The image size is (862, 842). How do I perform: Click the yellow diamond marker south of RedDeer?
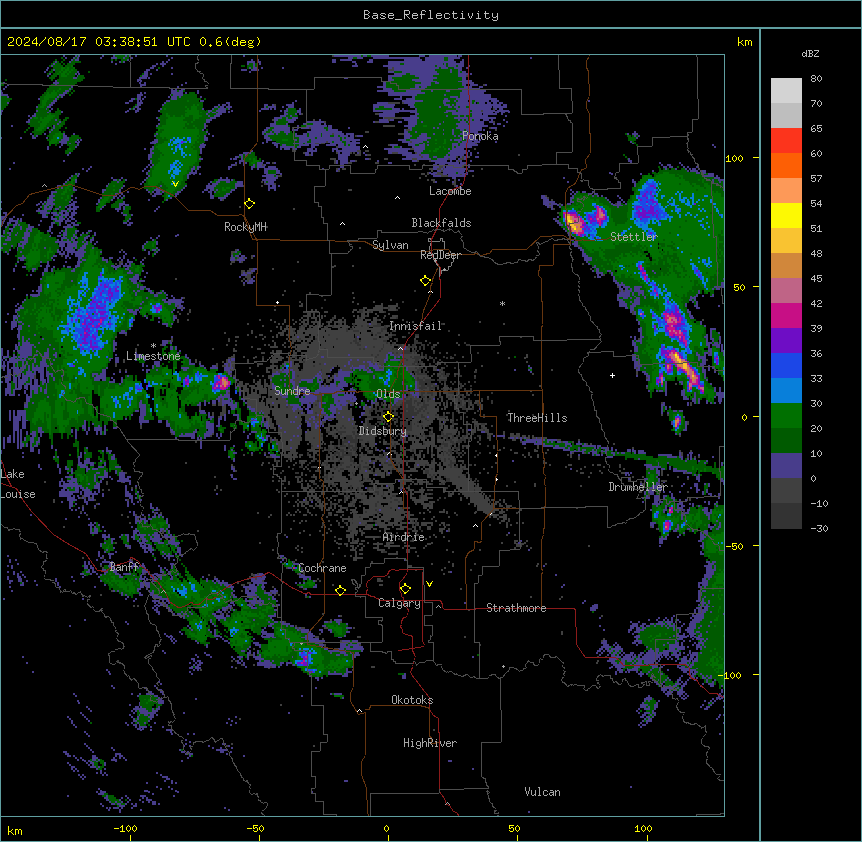[x=426, y=281]
